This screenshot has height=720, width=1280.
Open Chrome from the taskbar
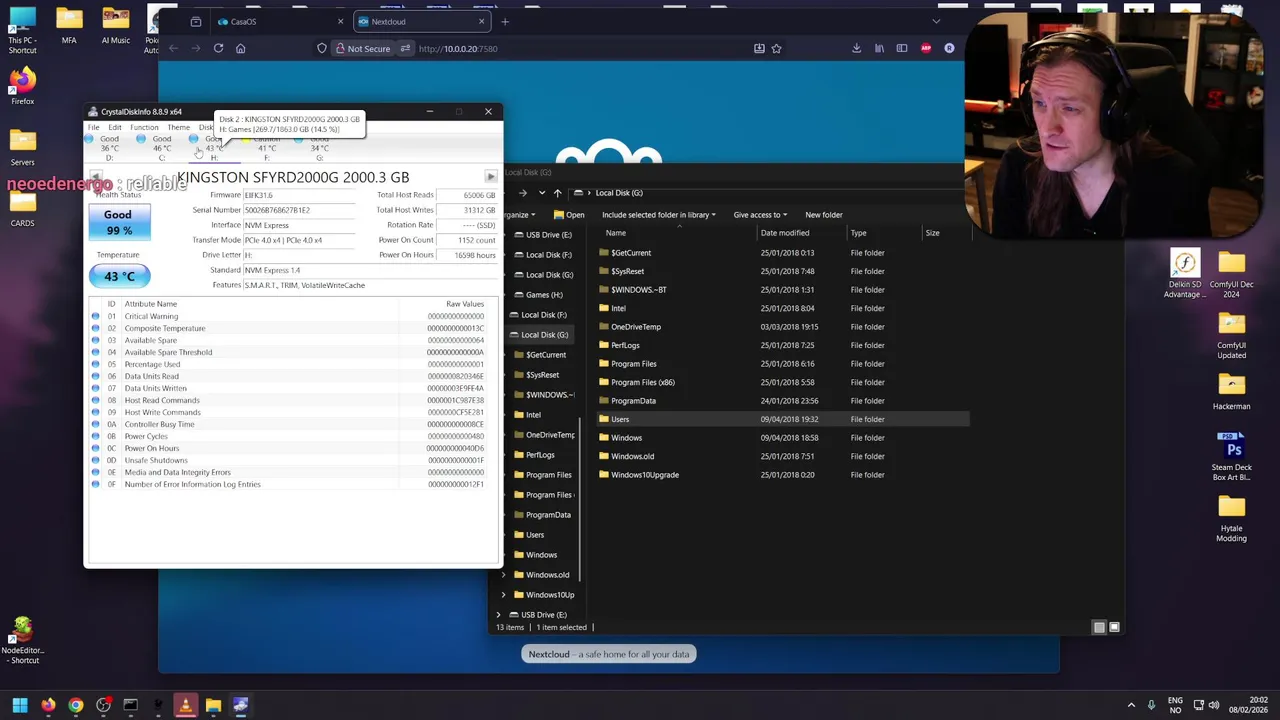[76, 706]
